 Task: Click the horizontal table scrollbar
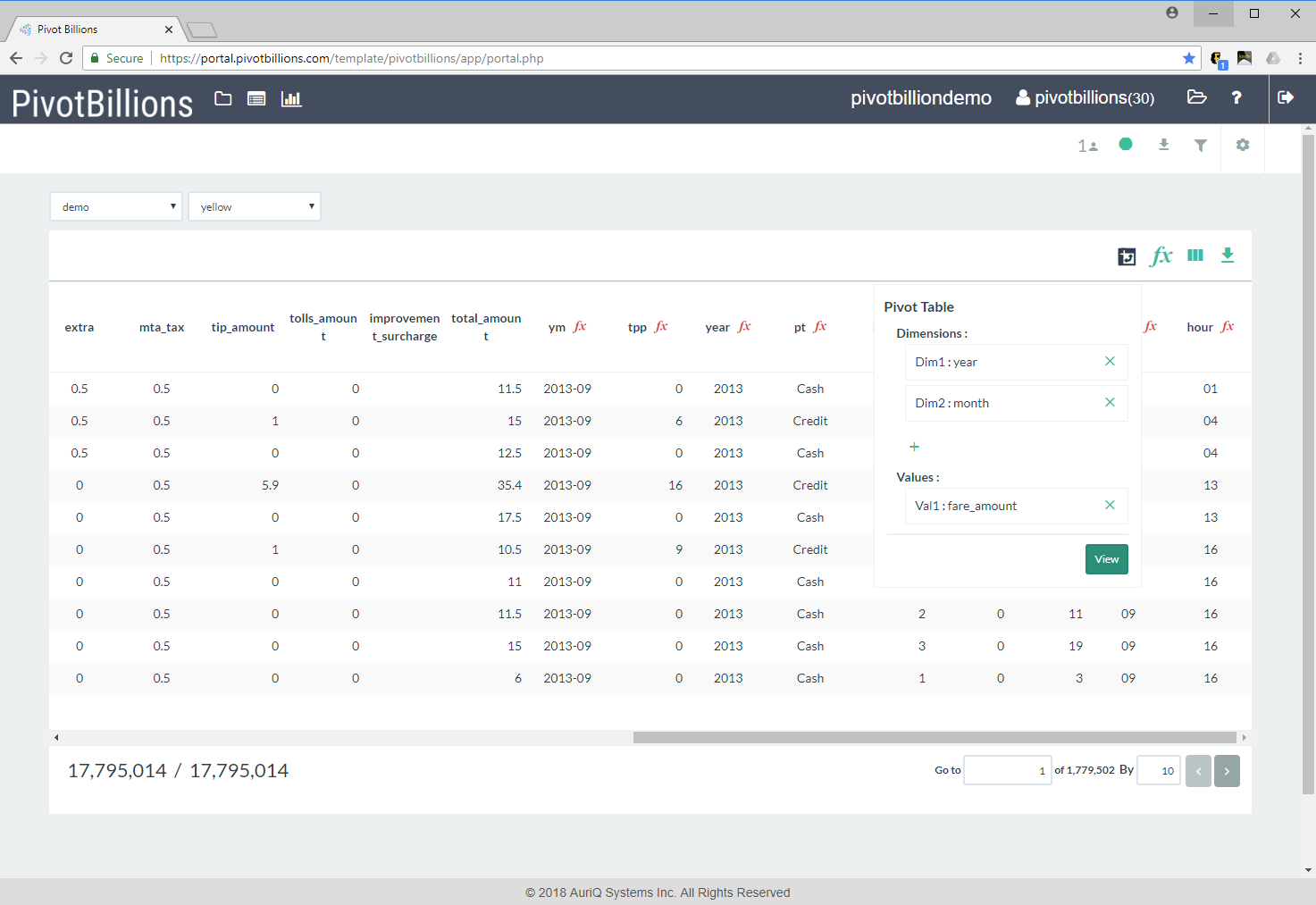click(x=935, y=737)
